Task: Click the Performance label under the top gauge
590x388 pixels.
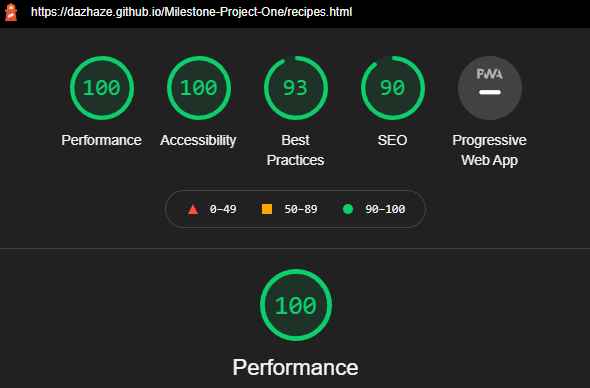Action: coord(102,140)
